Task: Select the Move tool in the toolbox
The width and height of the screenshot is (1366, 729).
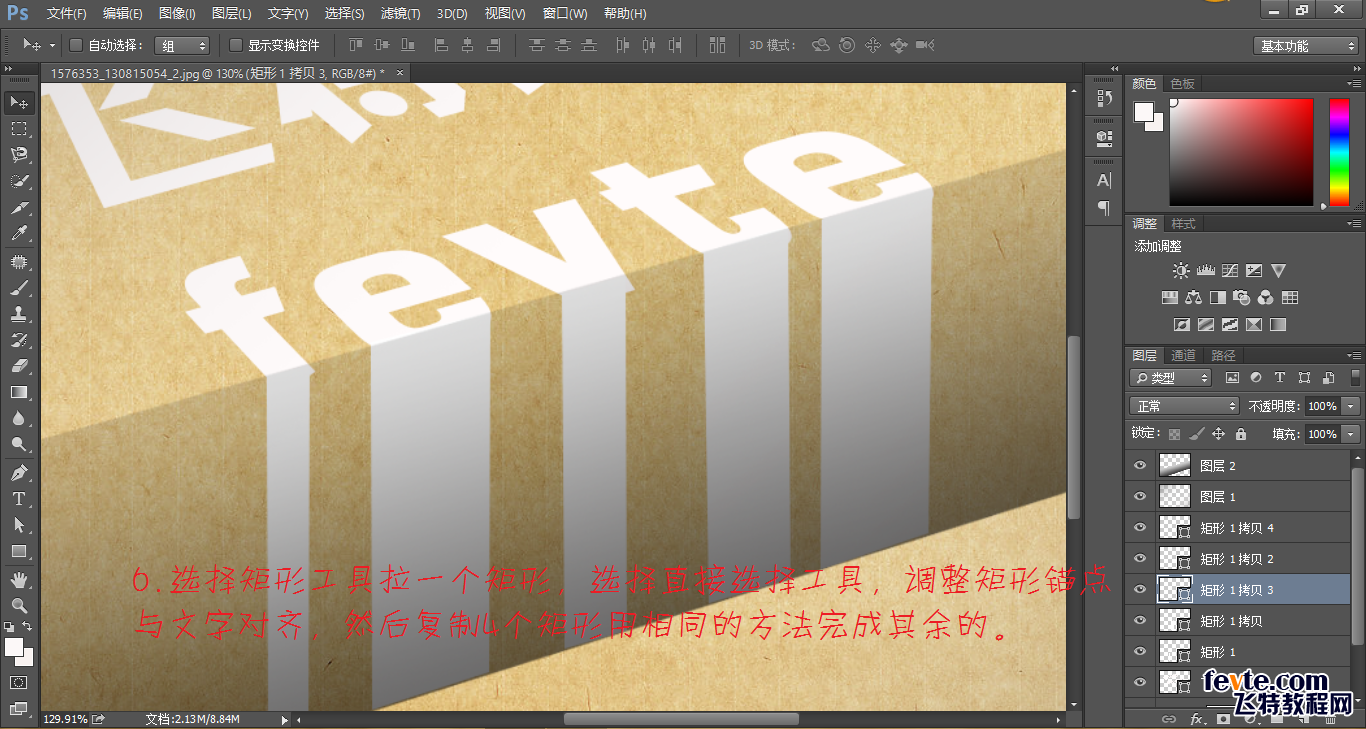Action: point(19,103)
